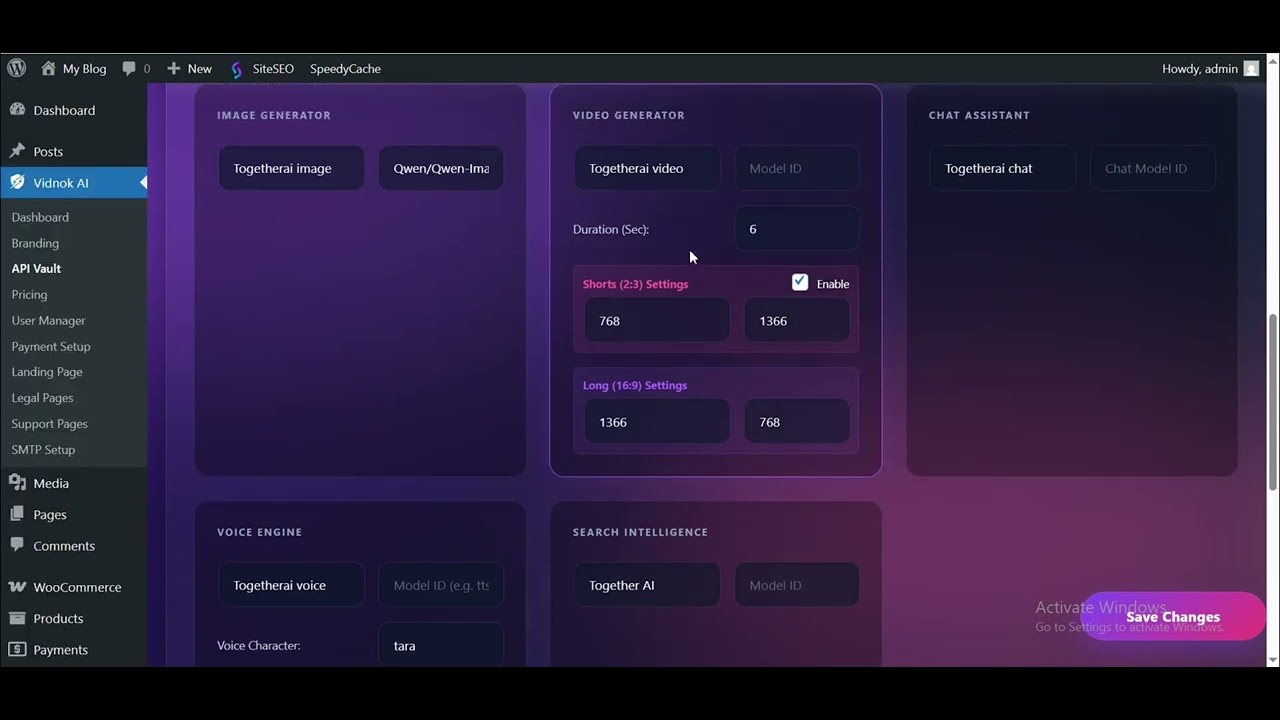Click the Shorts height field showing 1366
This screenshot has height=720, width=1280.
click(x=797, y=321)
